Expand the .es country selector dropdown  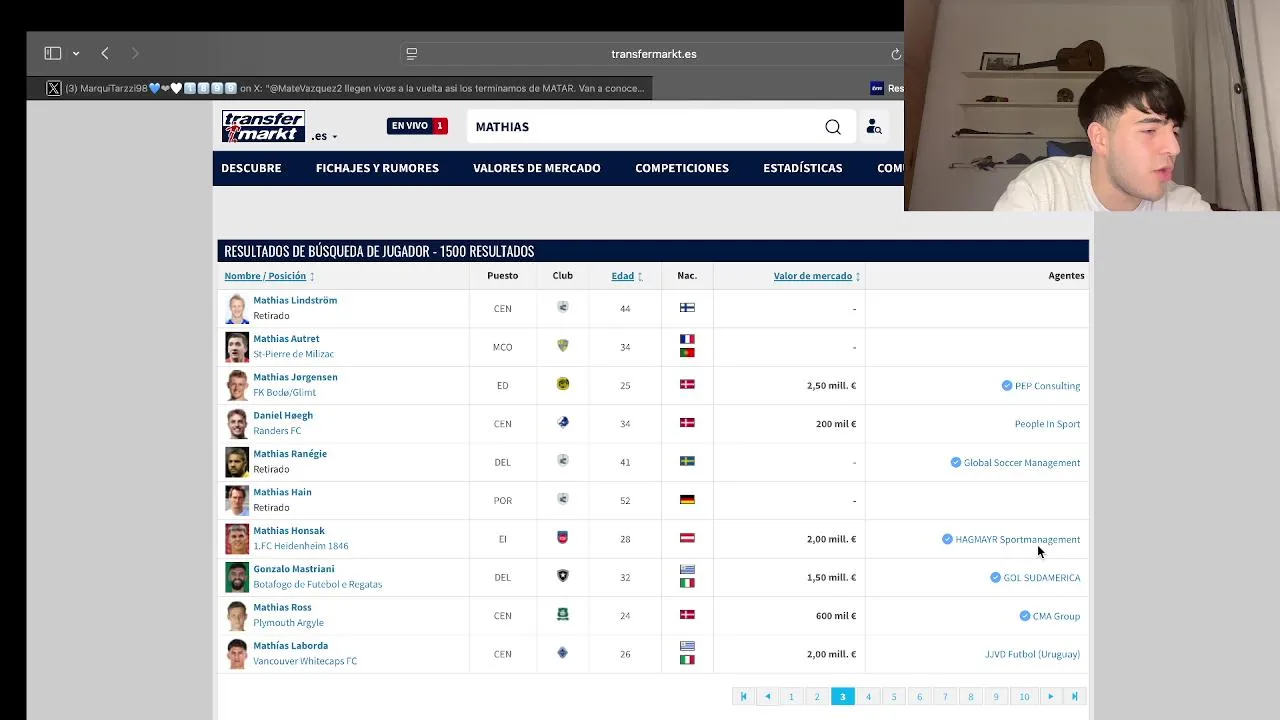pos(324,136)
